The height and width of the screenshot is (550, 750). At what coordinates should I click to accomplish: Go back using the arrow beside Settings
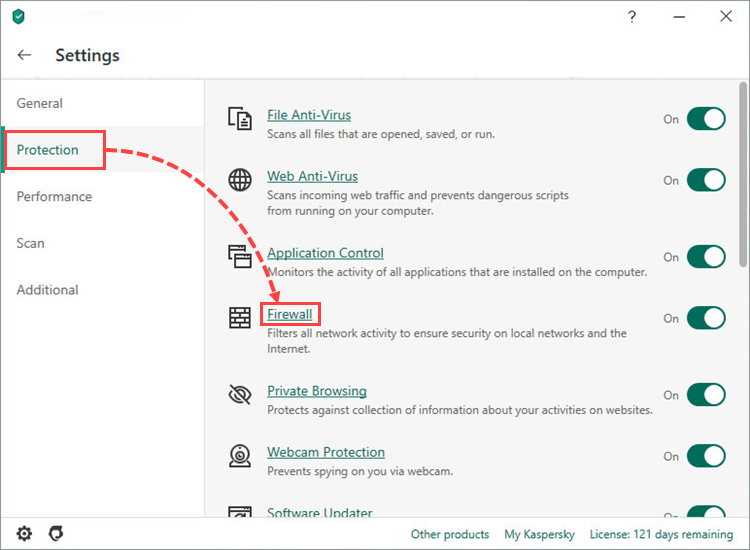(x=24, y=55)
